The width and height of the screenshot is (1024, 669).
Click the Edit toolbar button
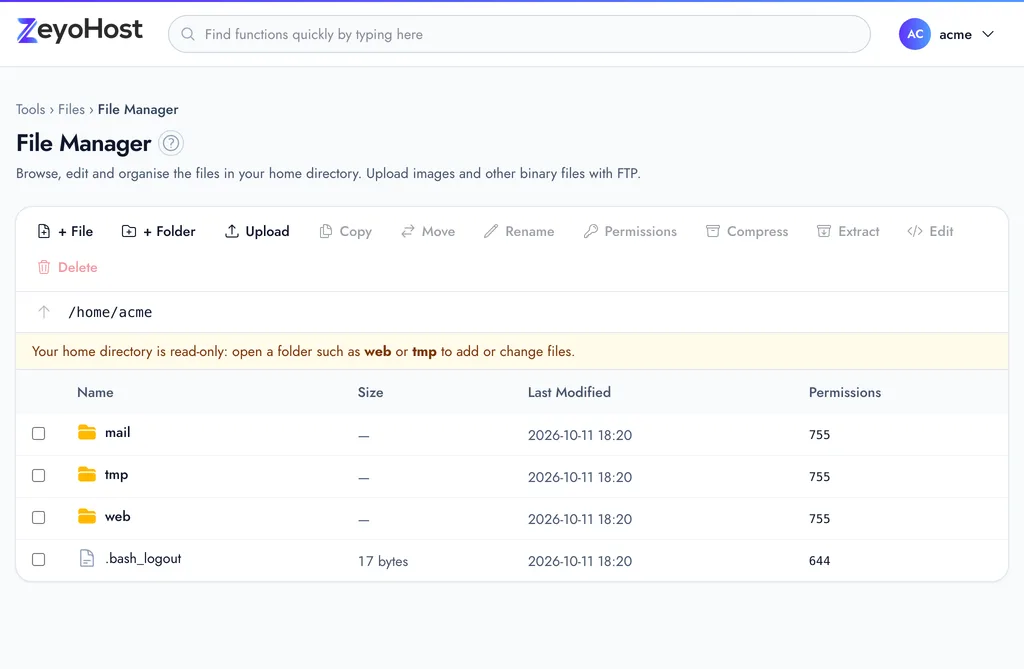click(931, 231)
